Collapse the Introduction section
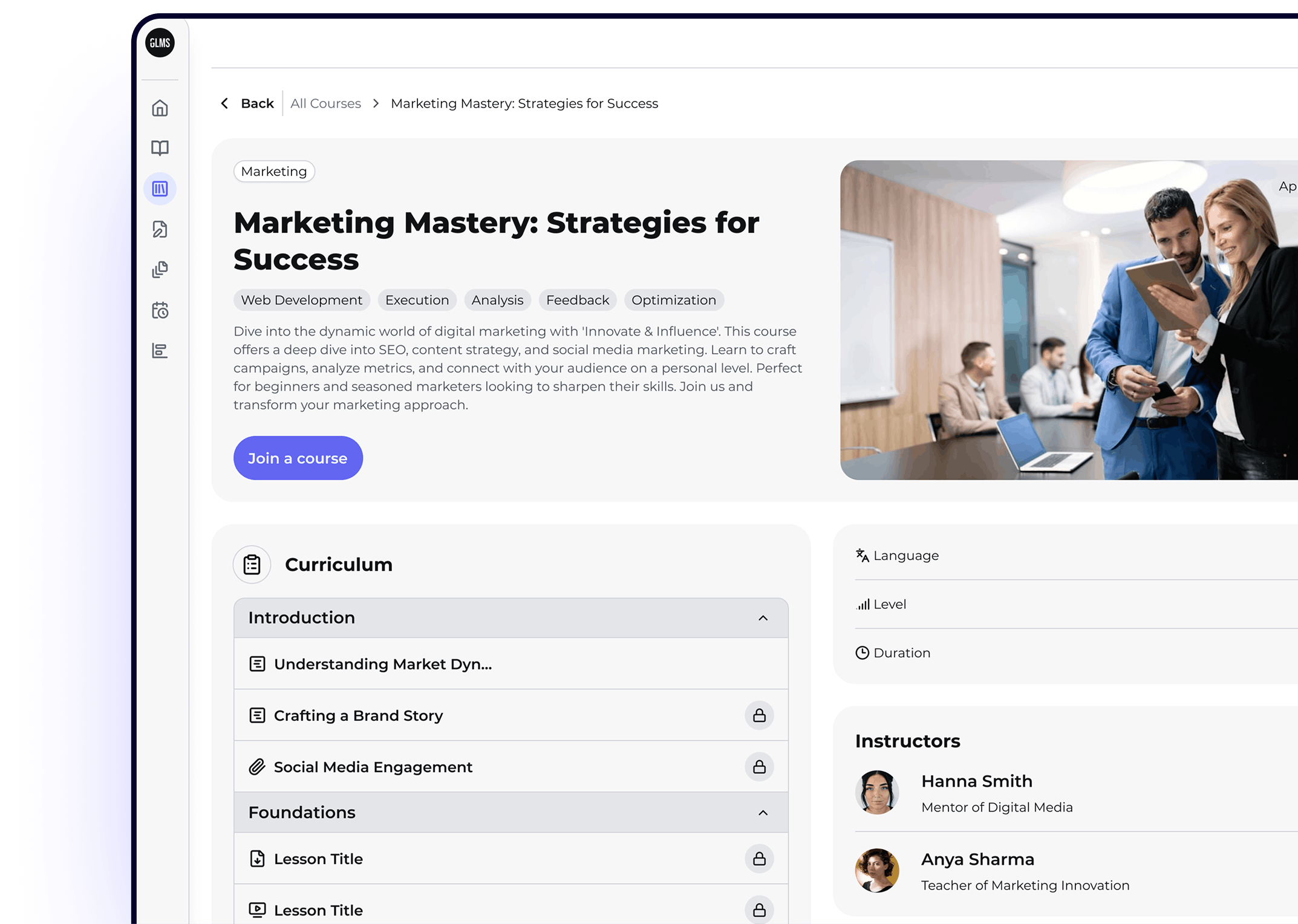The image size is (1298, 924). pos(763,618)
